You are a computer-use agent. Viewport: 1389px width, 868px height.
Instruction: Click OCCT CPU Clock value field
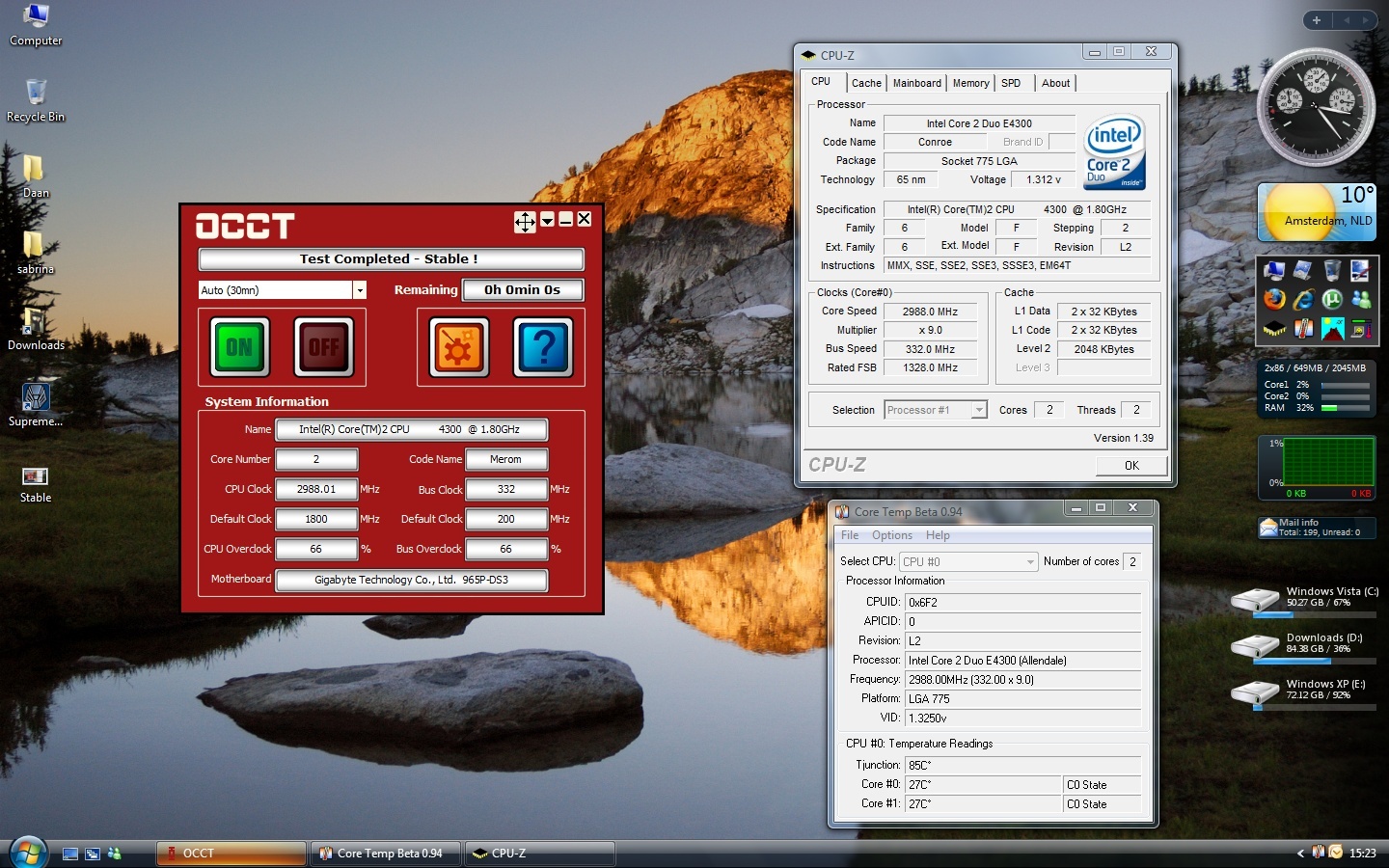(316, 490)
